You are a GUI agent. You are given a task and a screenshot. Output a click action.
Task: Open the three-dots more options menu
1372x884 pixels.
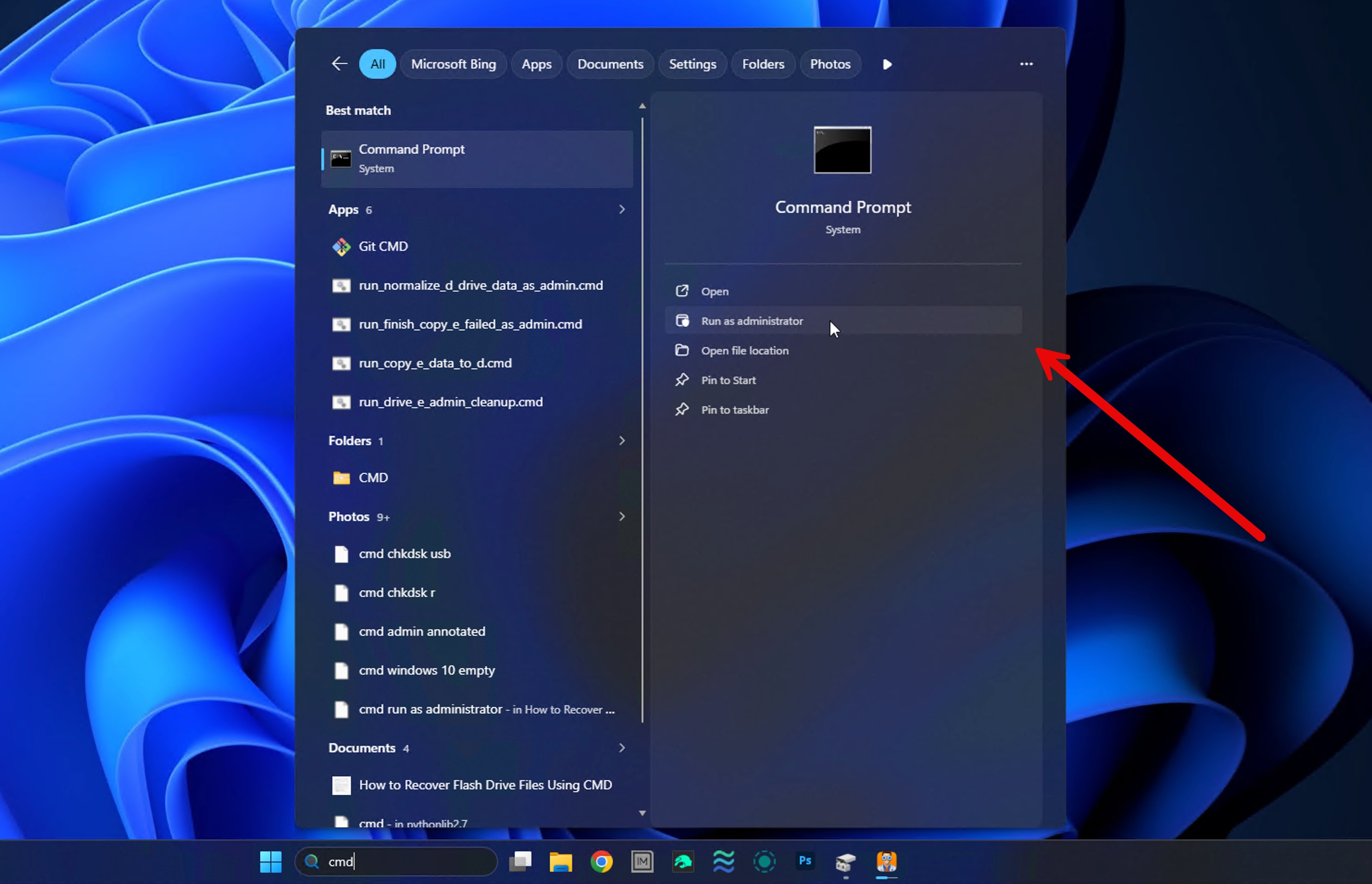pyautogui.click(x=1026, y=64)
